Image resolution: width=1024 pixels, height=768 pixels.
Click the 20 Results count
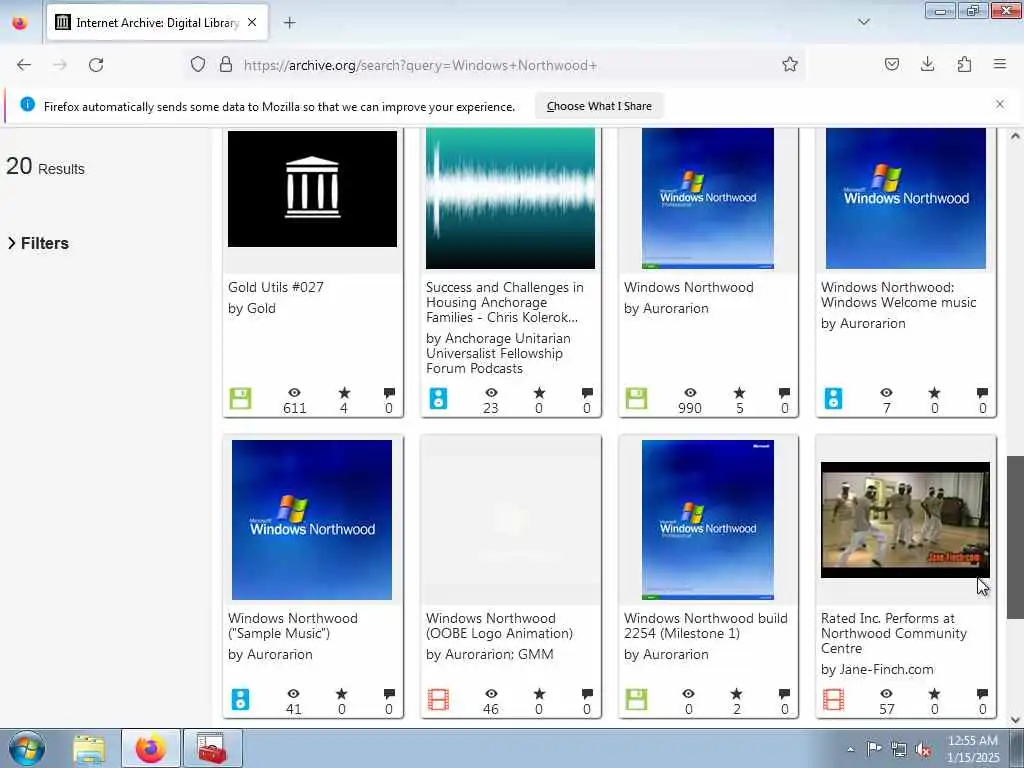point(45,167)
